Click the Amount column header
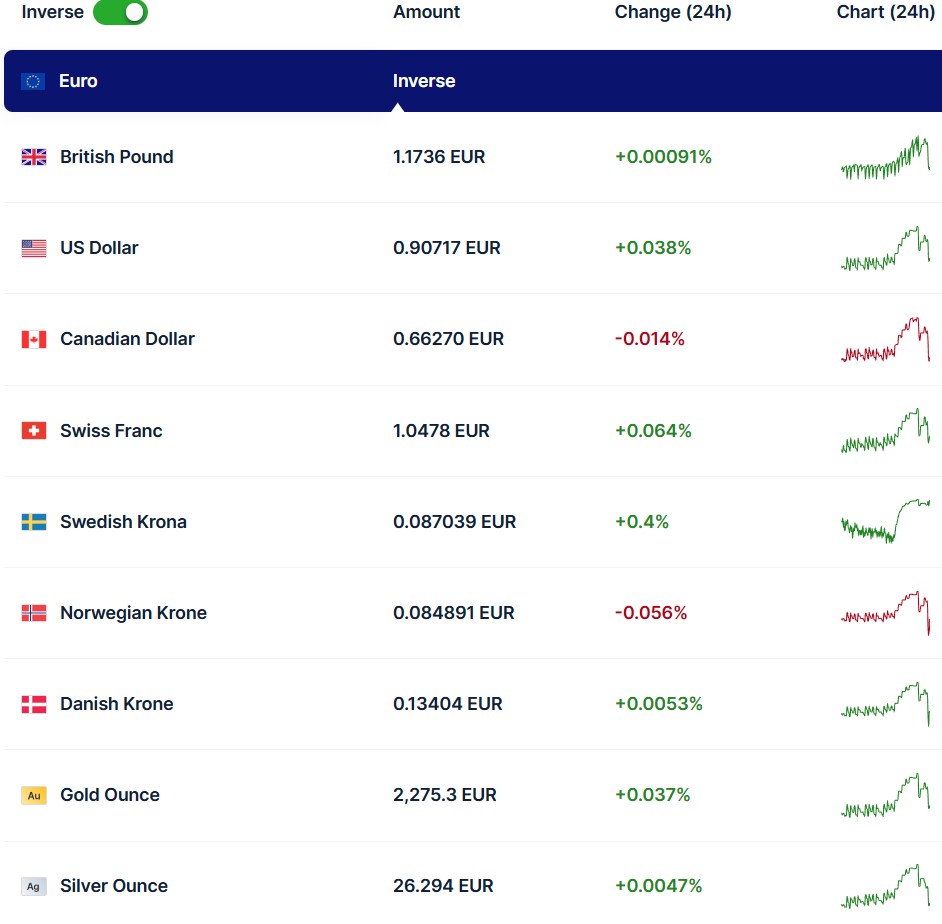 [427, 12]
